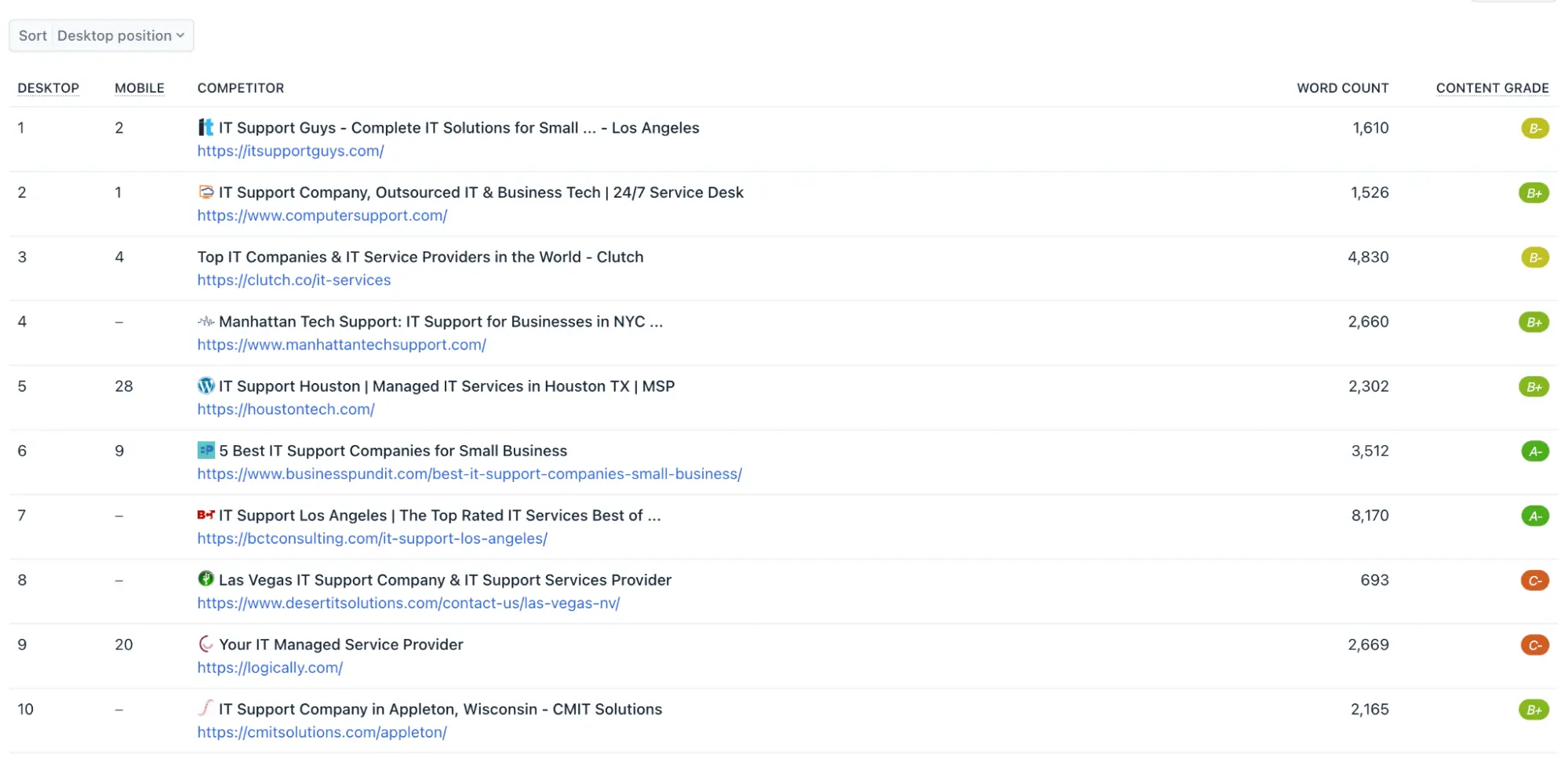Click the MOBILE column header
1568x759 pixels.
(x=139, y=88)
